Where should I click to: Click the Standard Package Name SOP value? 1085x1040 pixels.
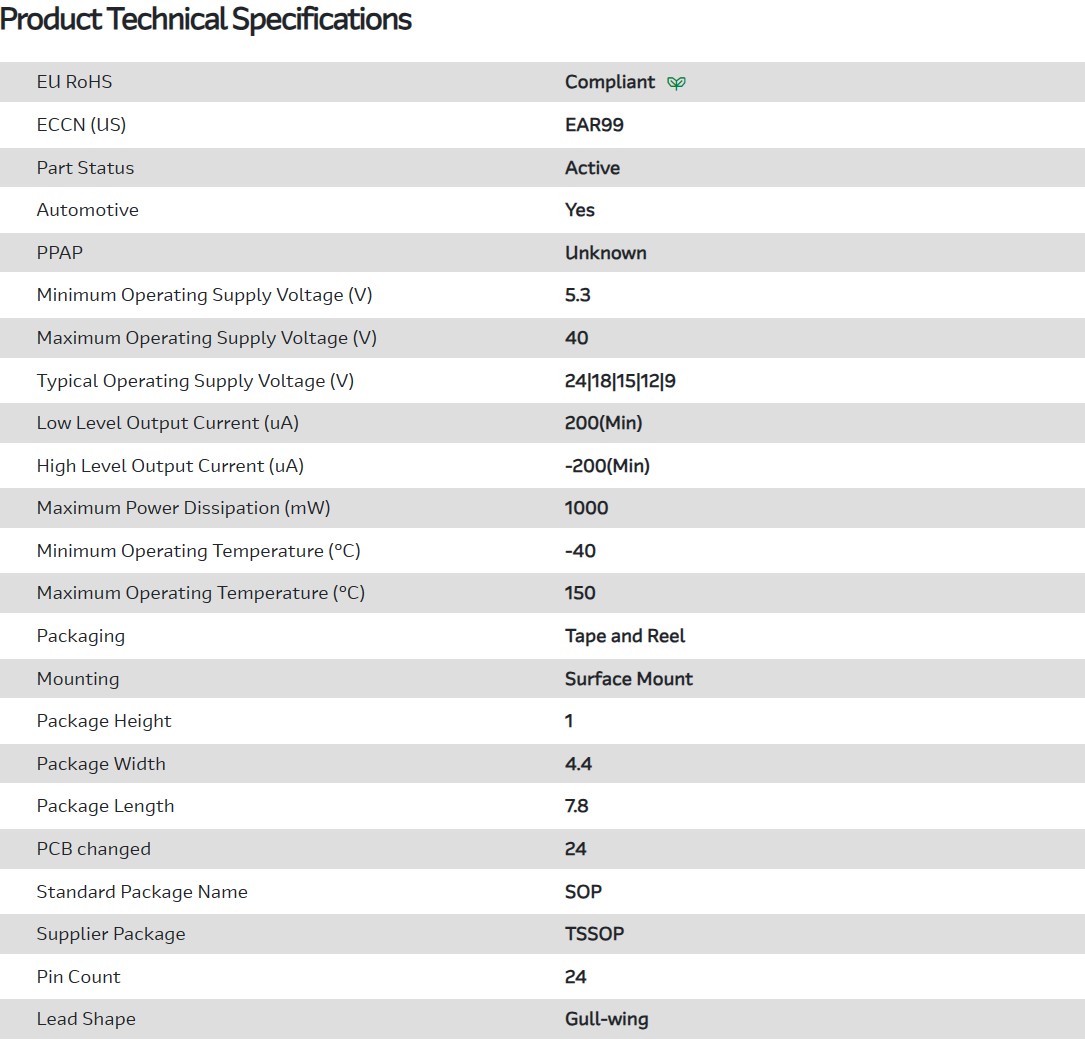pyautogui.click(x=583, y=892)
